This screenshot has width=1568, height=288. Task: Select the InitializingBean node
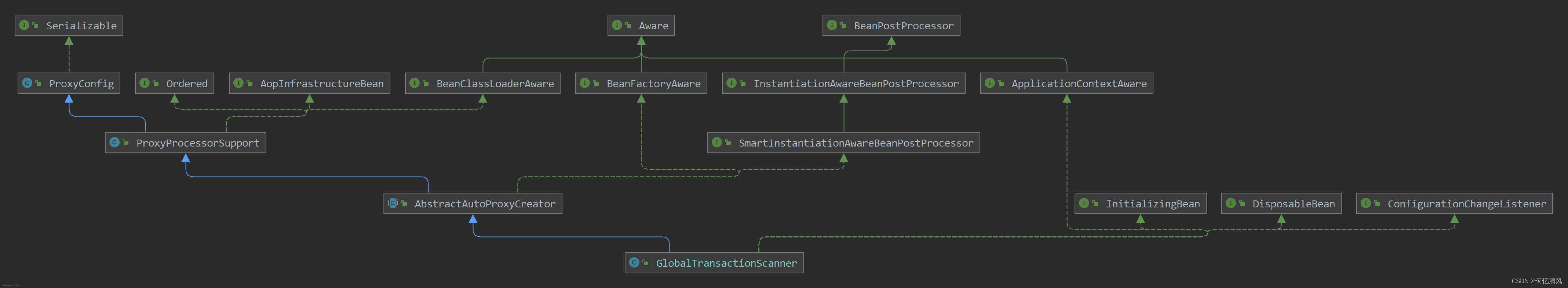click(x=1140, y=204)
